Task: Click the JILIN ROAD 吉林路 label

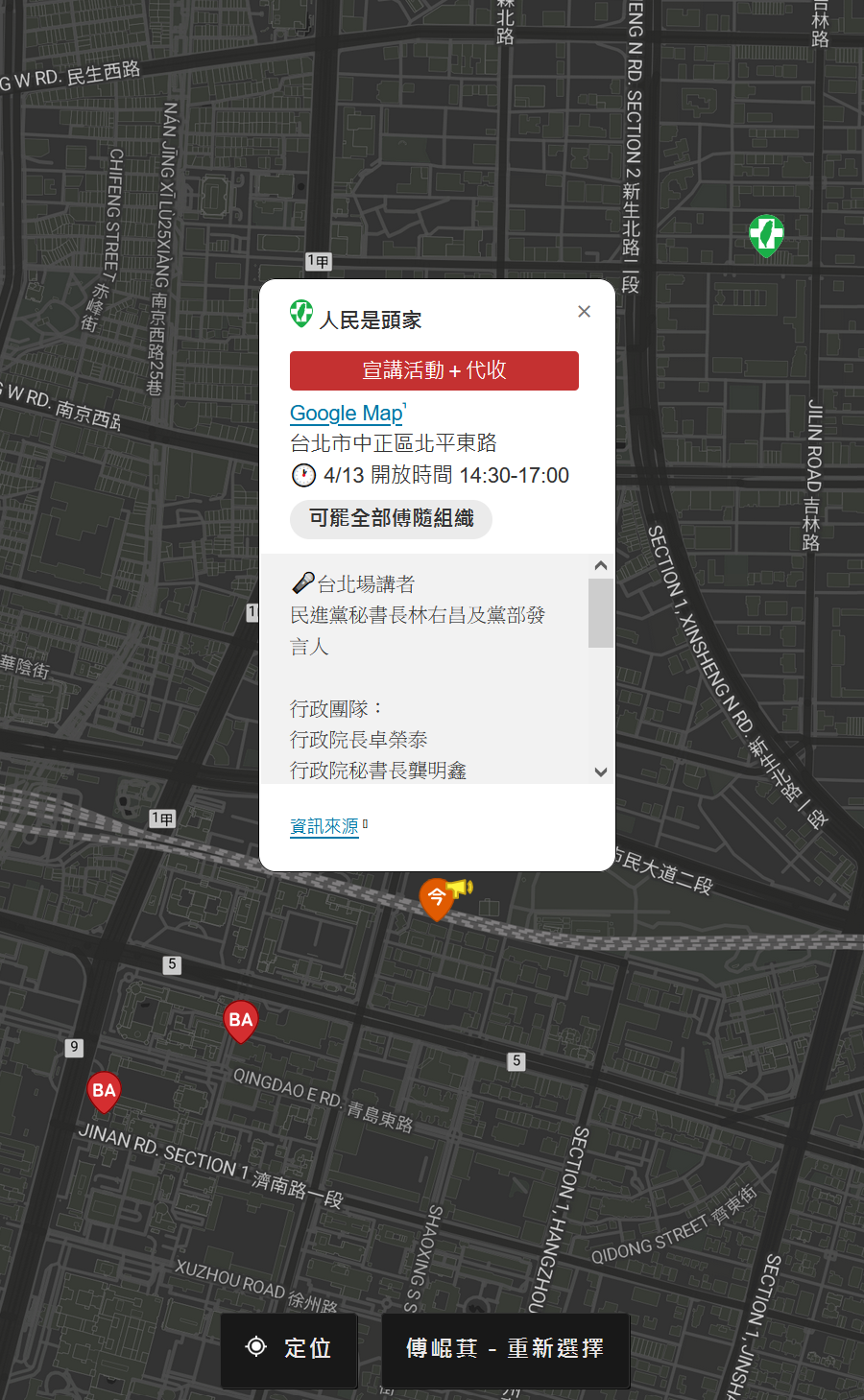Action: [x=813, y=475]
